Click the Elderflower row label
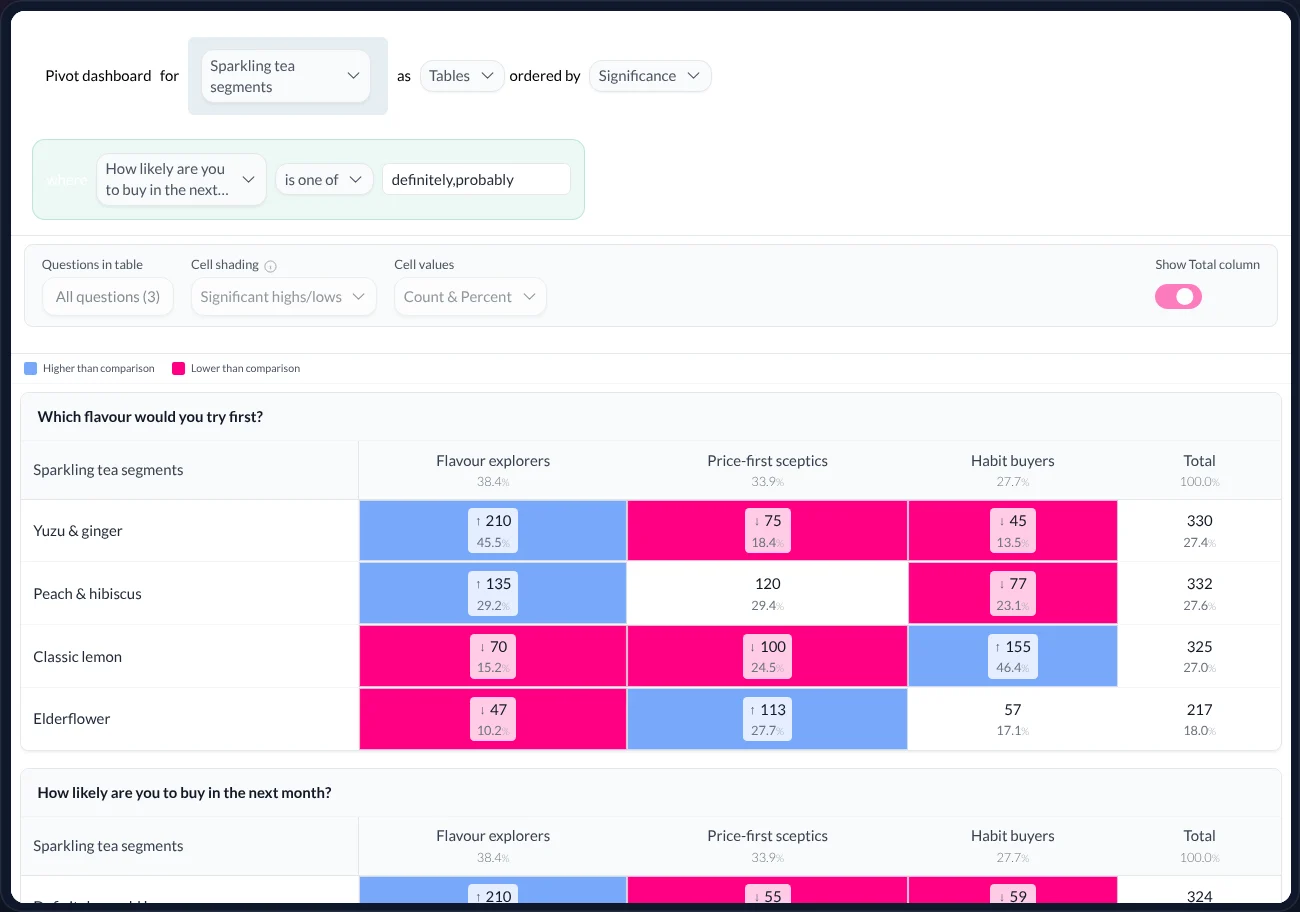Image resolution: width=1300 pixels, height=912 pixels. pos(72,719)
